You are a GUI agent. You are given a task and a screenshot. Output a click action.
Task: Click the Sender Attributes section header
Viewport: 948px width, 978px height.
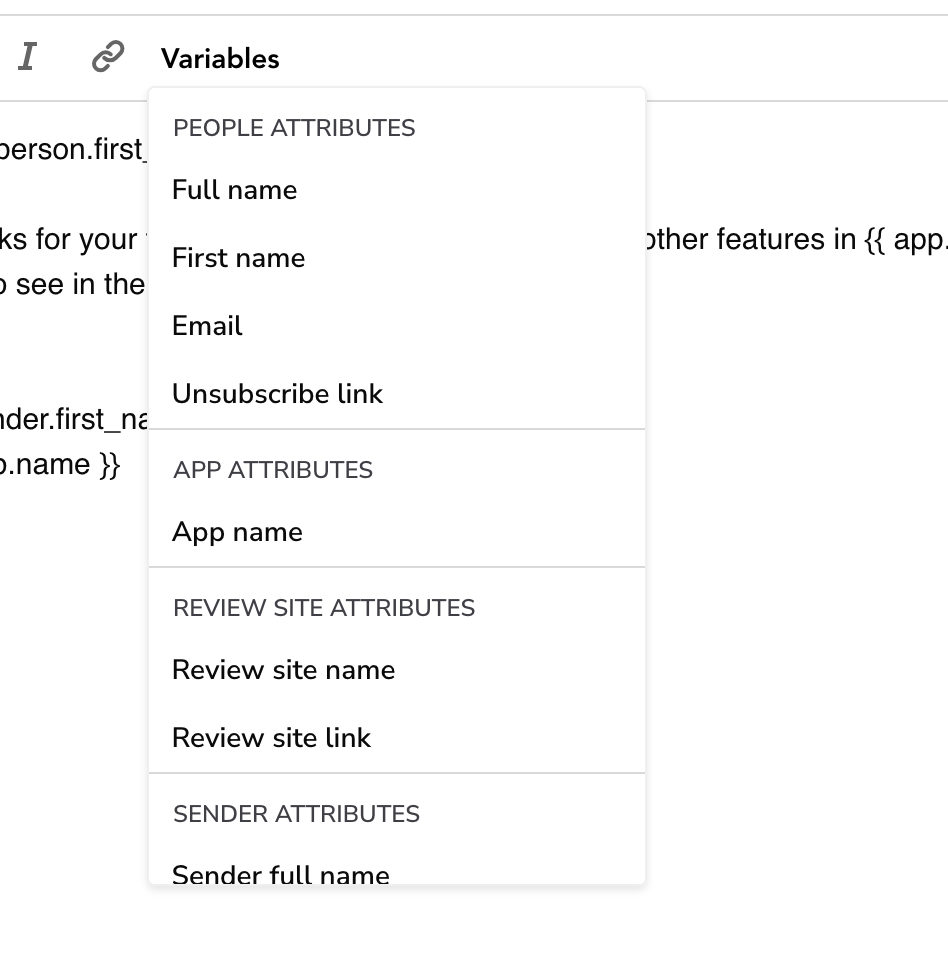(295, 814)
